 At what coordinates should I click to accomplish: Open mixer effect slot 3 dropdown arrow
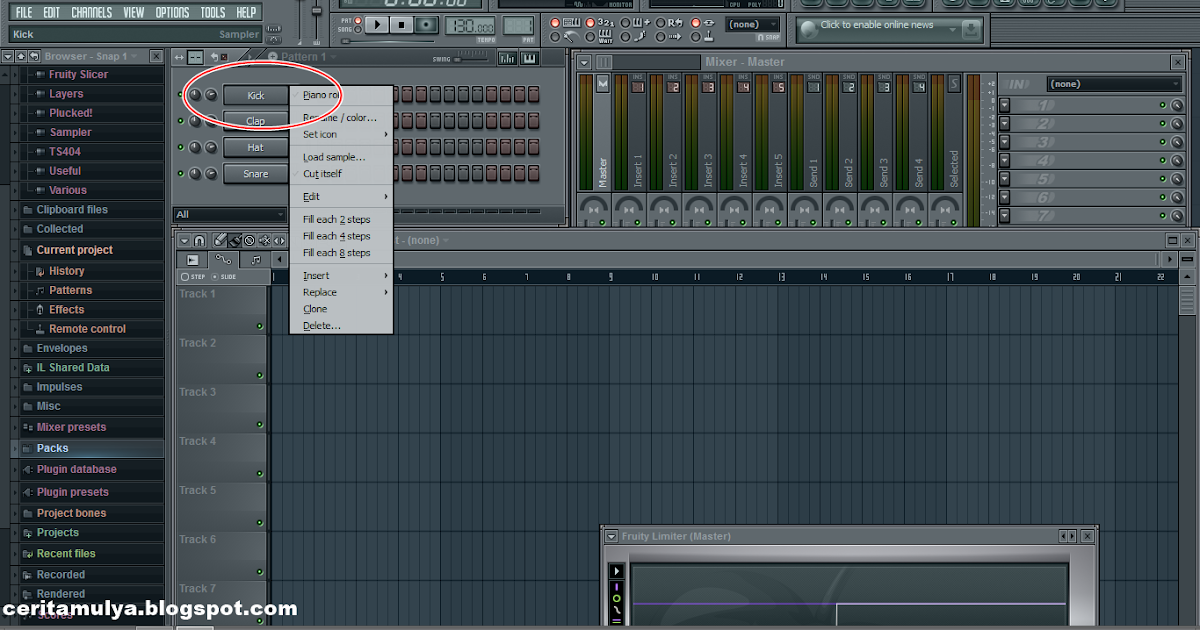pos(1005,143)
